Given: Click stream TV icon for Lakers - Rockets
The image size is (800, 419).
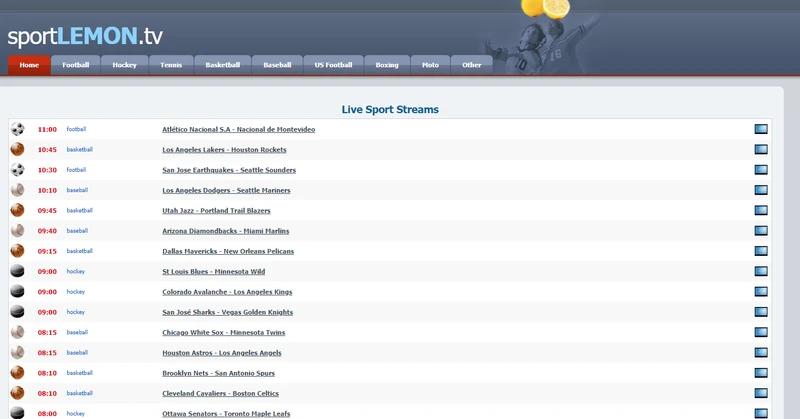Looking at the screenshot, I should [x=761, y=150].
